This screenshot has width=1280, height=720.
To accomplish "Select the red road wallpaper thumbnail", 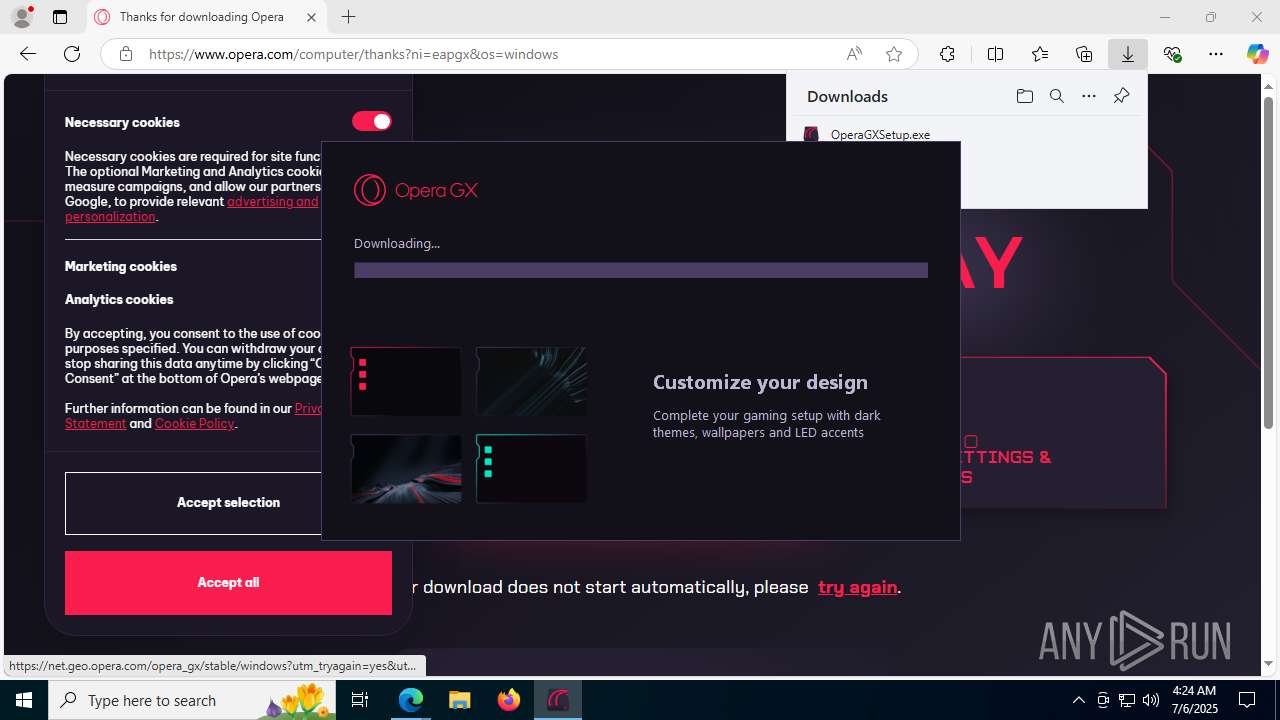I will pos(406,469).
